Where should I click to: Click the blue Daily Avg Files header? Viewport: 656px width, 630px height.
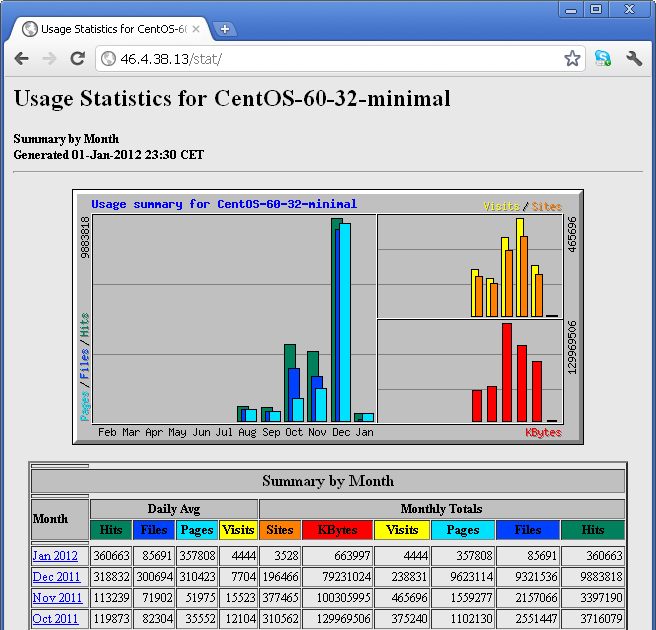tap(154, 530)
